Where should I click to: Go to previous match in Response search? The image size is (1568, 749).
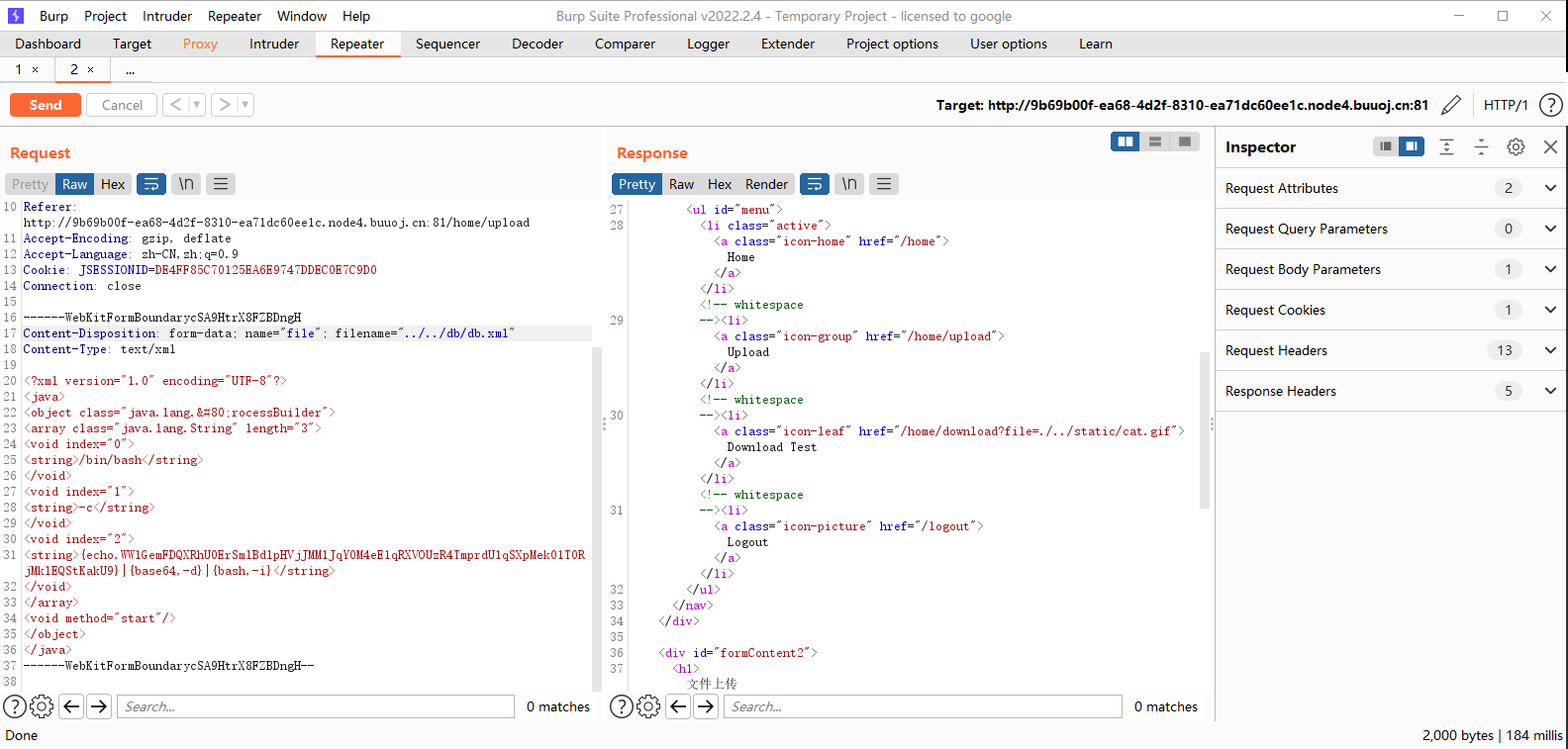[x=678, y=706]
